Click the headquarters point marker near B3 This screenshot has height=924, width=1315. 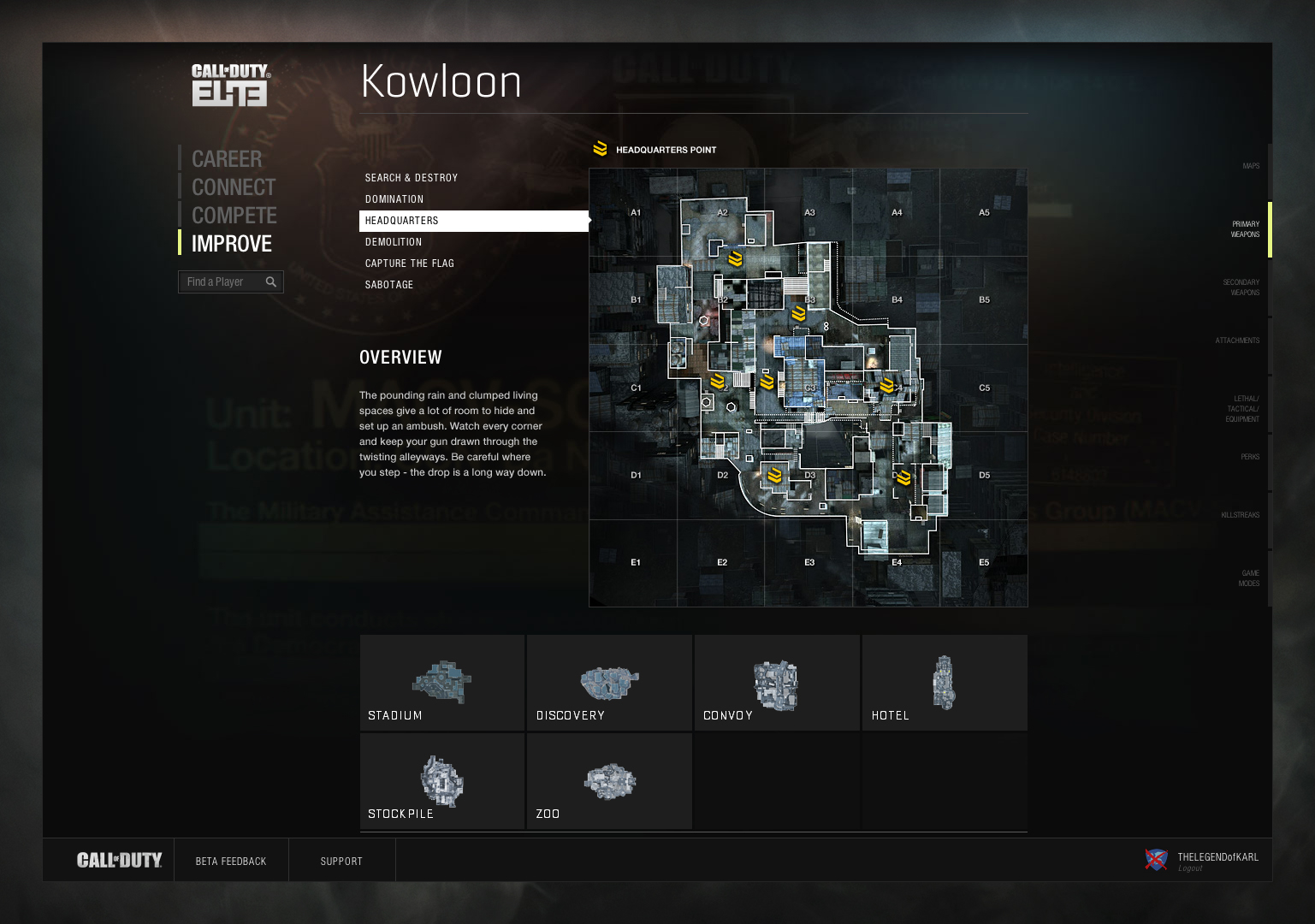pyautogui.click(x=799, y=314)
